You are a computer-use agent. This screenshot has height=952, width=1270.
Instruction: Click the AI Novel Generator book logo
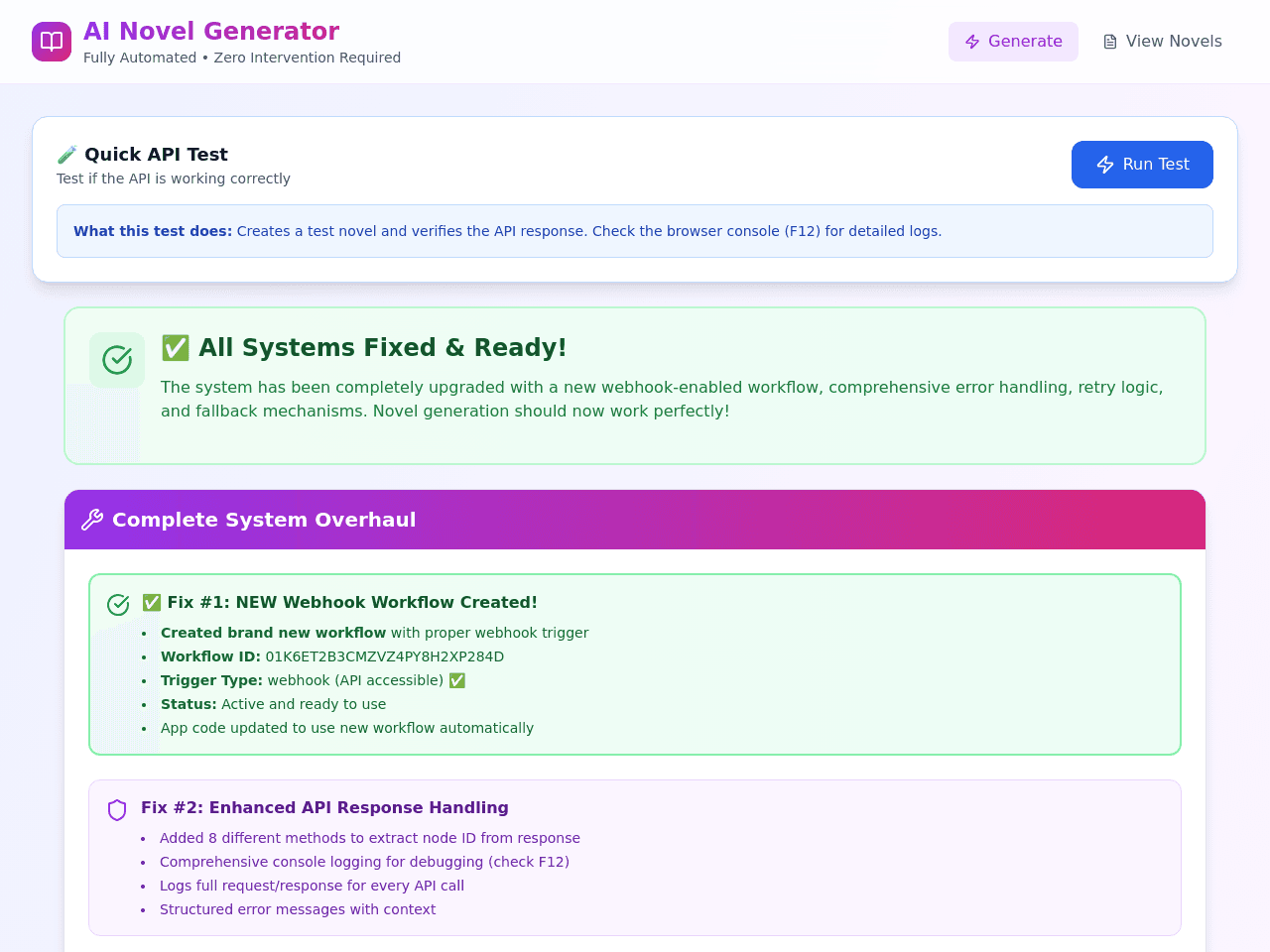(x=52, y=42)
